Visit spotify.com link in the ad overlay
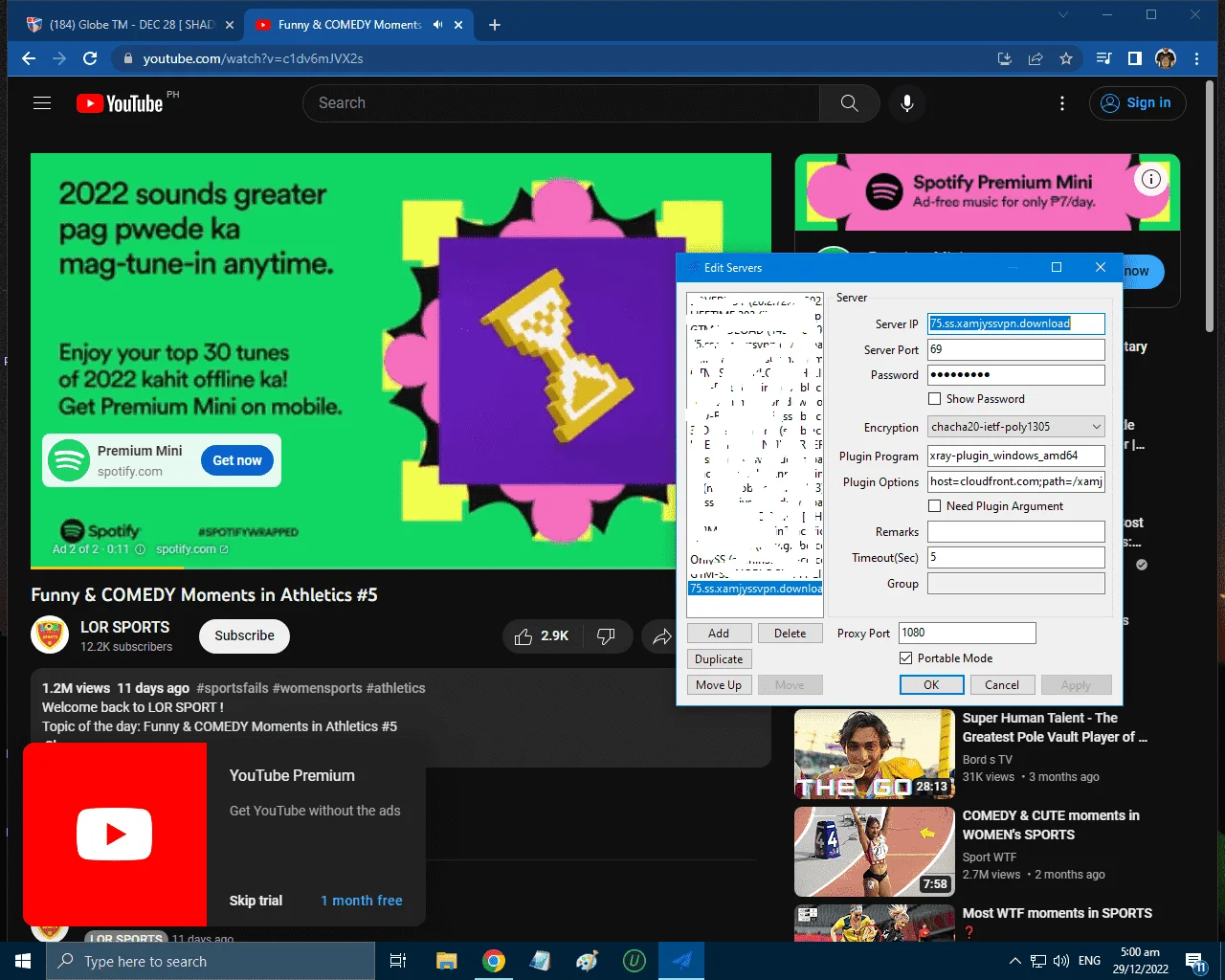 (191, 549)
